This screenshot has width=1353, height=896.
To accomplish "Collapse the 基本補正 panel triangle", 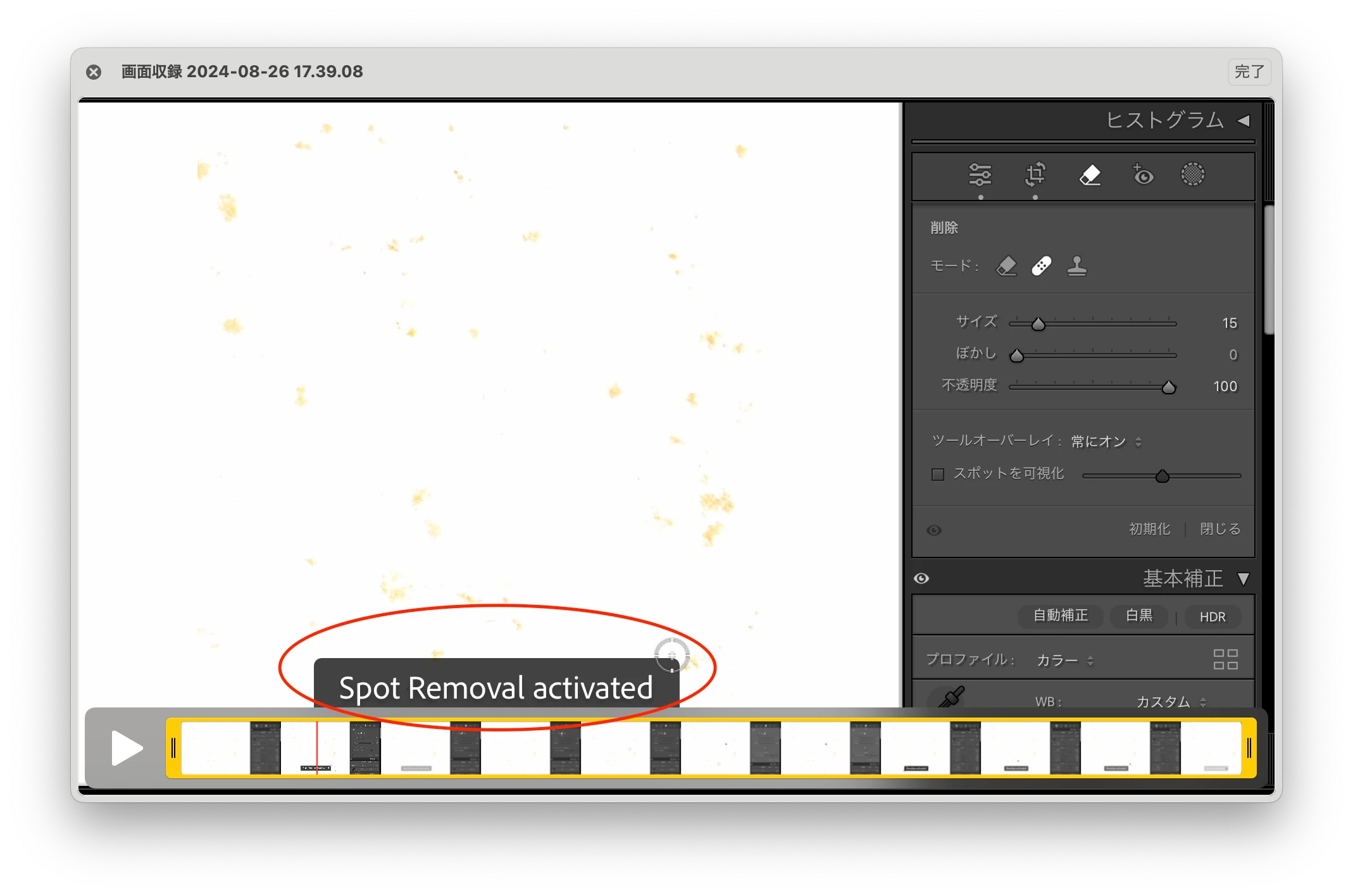I will pyautogui.click(x=1243, y=578).
